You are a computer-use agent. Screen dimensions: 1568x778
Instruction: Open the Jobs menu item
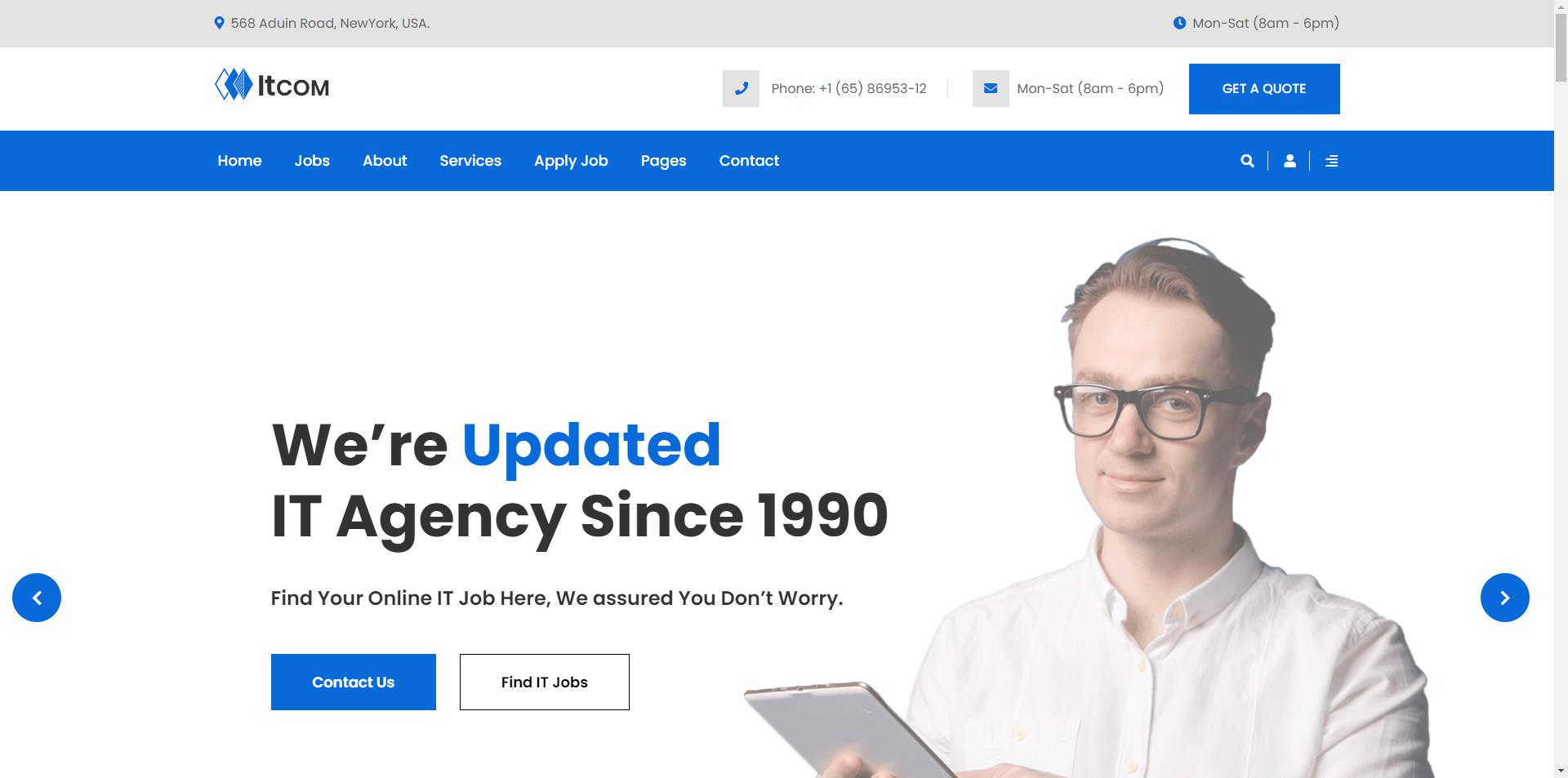coord(312,161)
